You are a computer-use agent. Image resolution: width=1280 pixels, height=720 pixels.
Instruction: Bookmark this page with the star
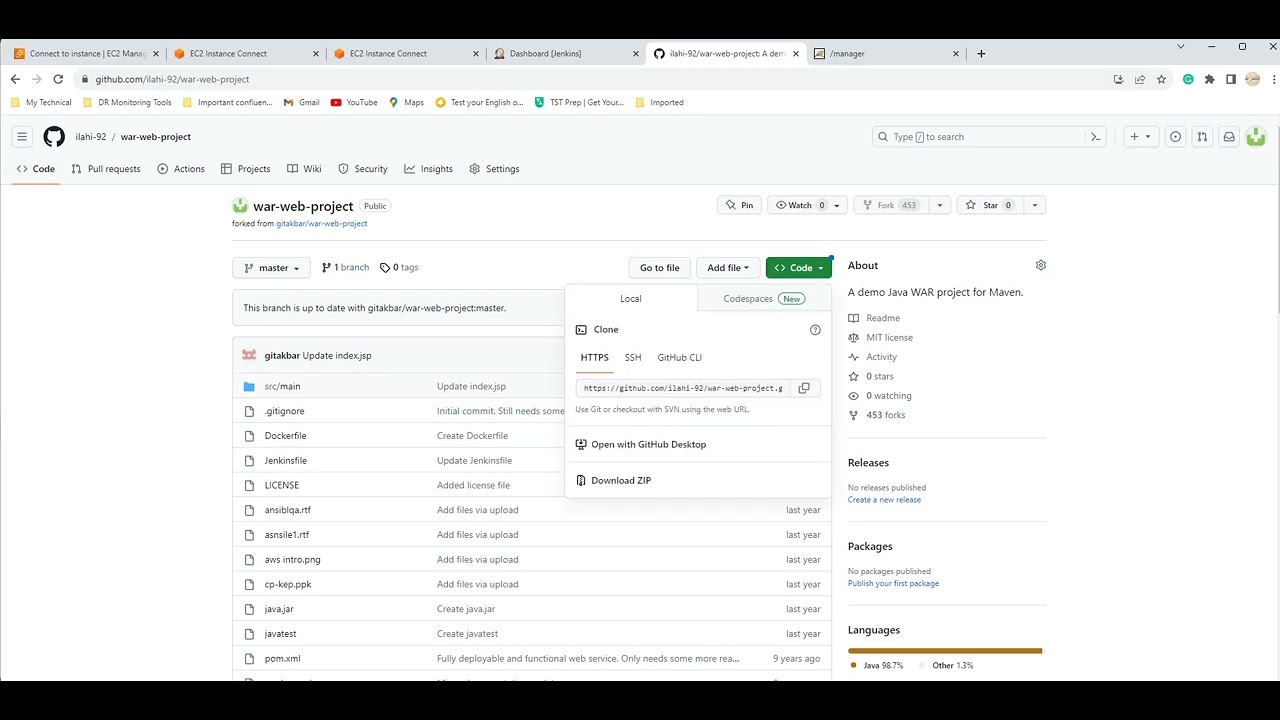1161,79
